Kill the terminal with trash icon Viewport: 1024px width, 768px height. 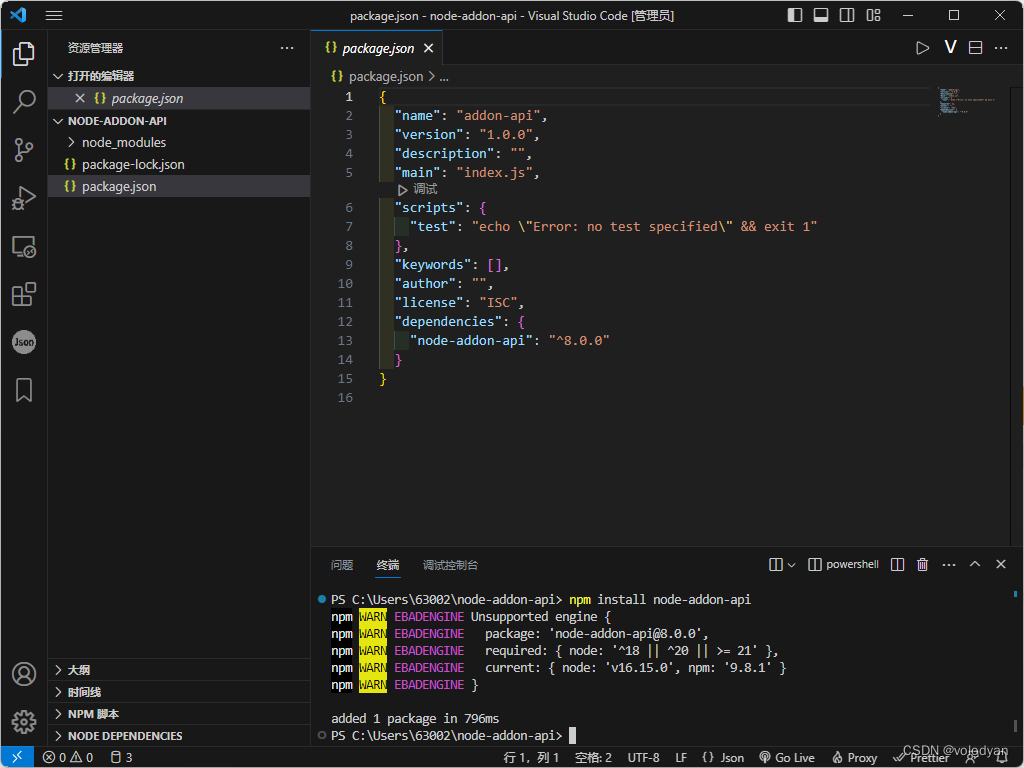(922, 564)
